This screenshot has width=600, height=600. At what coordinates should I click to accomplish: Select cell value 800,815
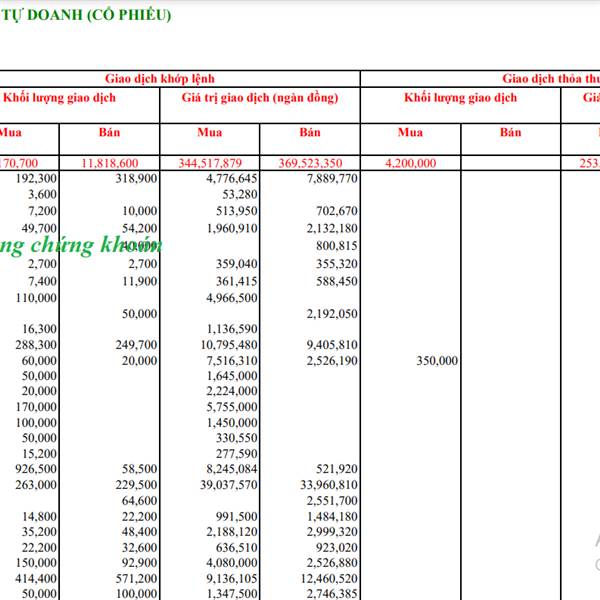point(337,246)
